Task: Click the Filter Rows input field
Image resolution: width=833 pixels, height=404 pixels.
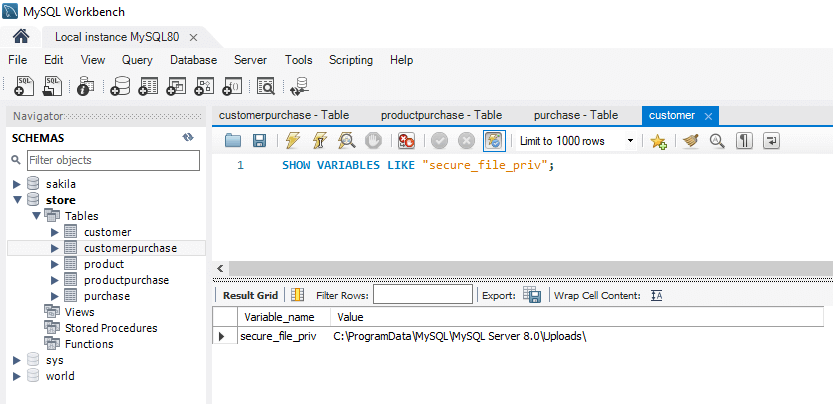Action: pos(423,294)
